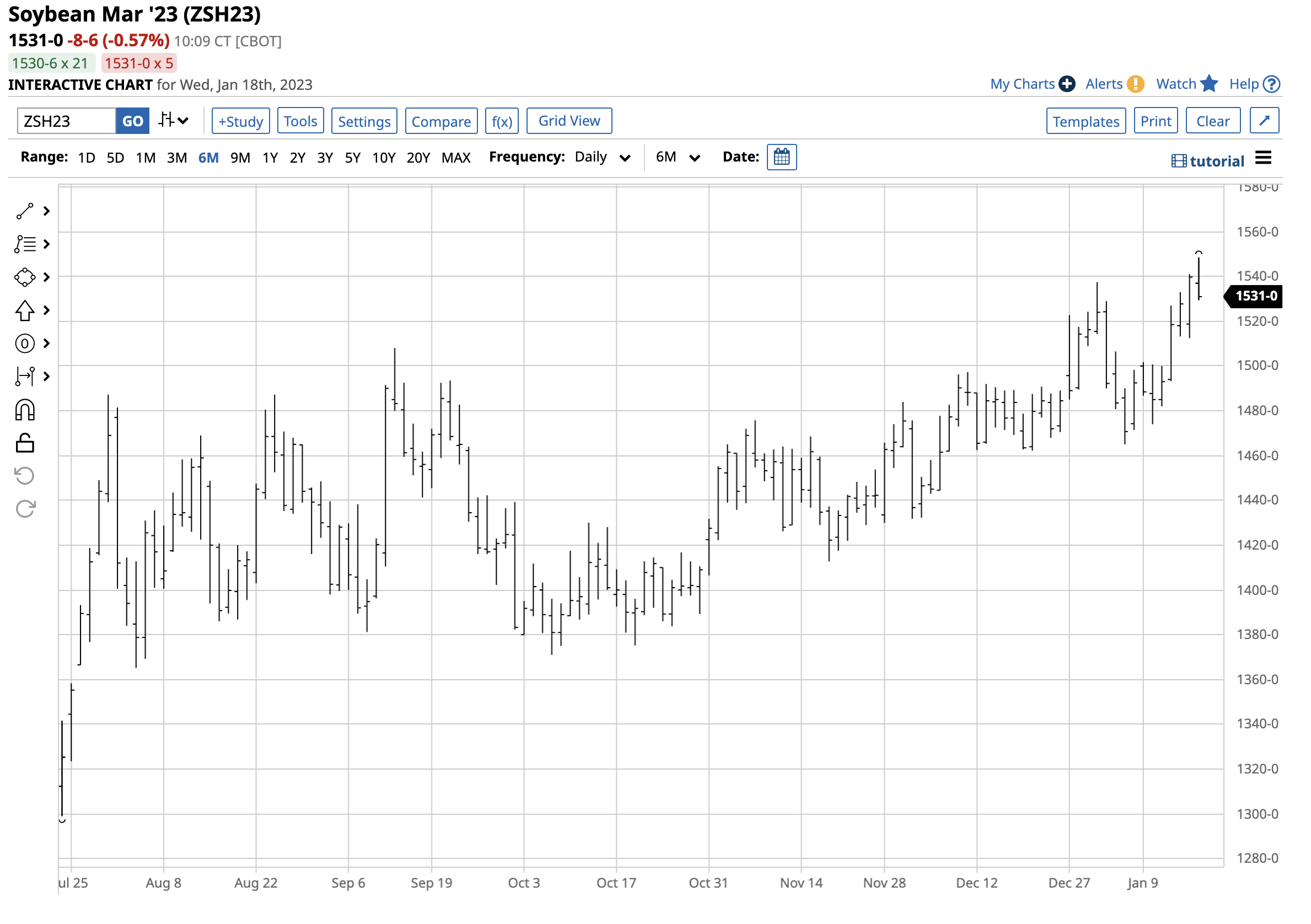Select the 1Y range option
Viewport: 1311px width, 924px height.
tap(270, 158)
